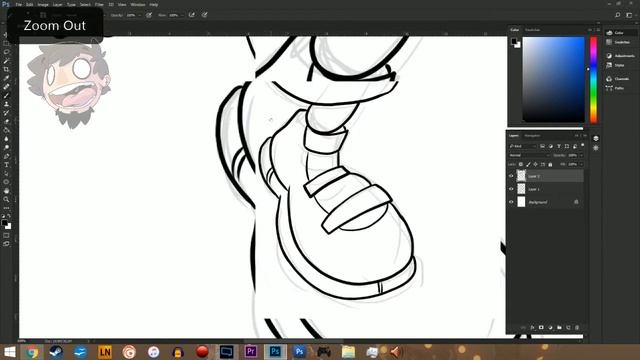Click the Create New Layer icon
The image size is (640, 360).
pos(568,327)
